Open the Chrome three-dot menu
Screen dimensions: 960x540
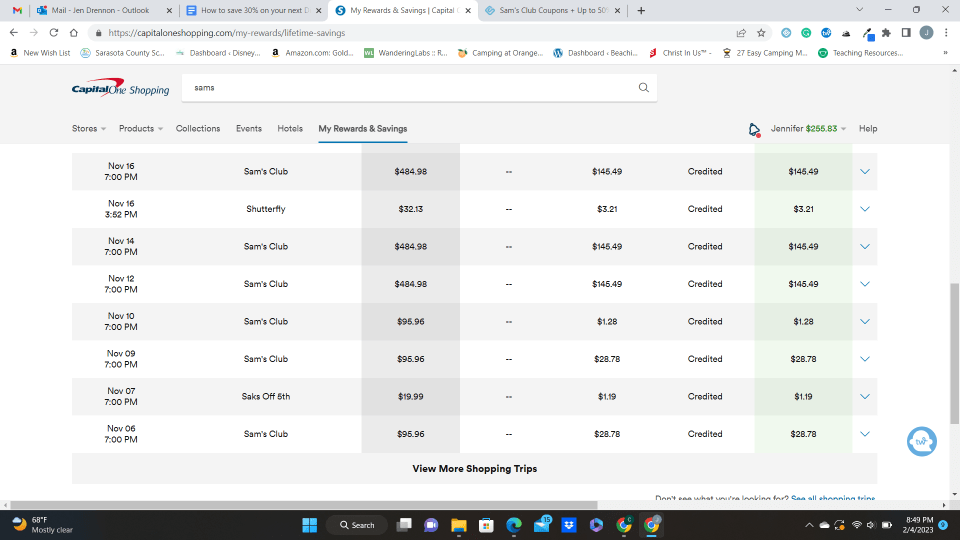pos(946,32)
